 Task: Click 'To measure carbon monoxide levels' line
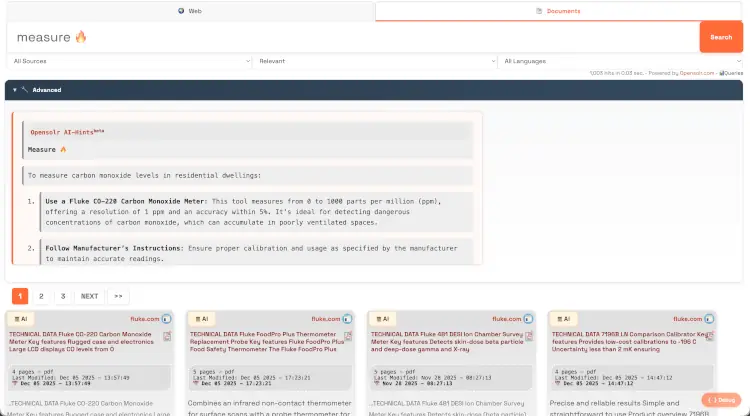(144, 175)
